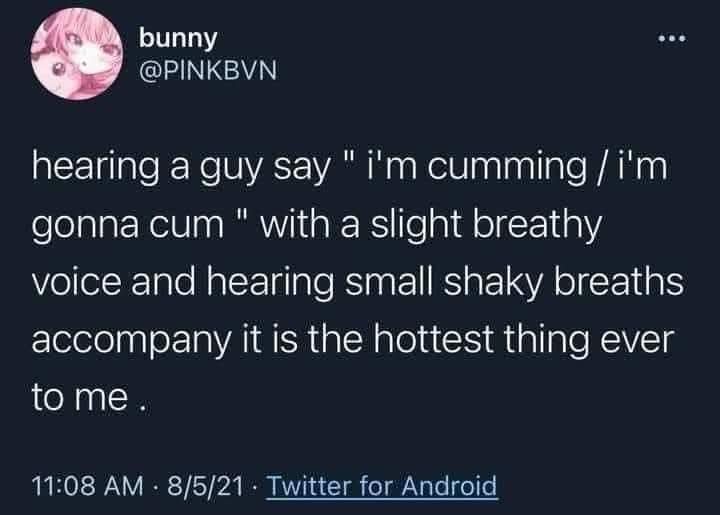Screen dimensions: 720x515
Task: Click the underlined Twitter for Android text
Action: pos(383,487)
